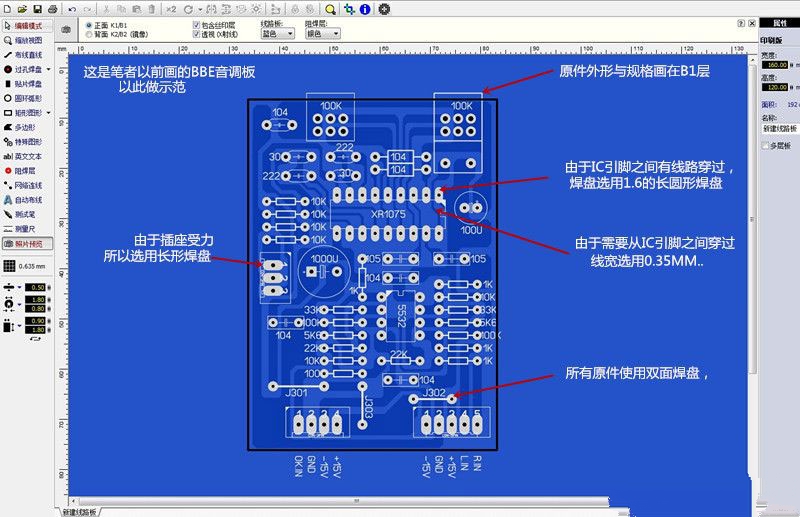
Task: Toggle the 照片预览 photo preview button
Action: (x=28, y=244)
